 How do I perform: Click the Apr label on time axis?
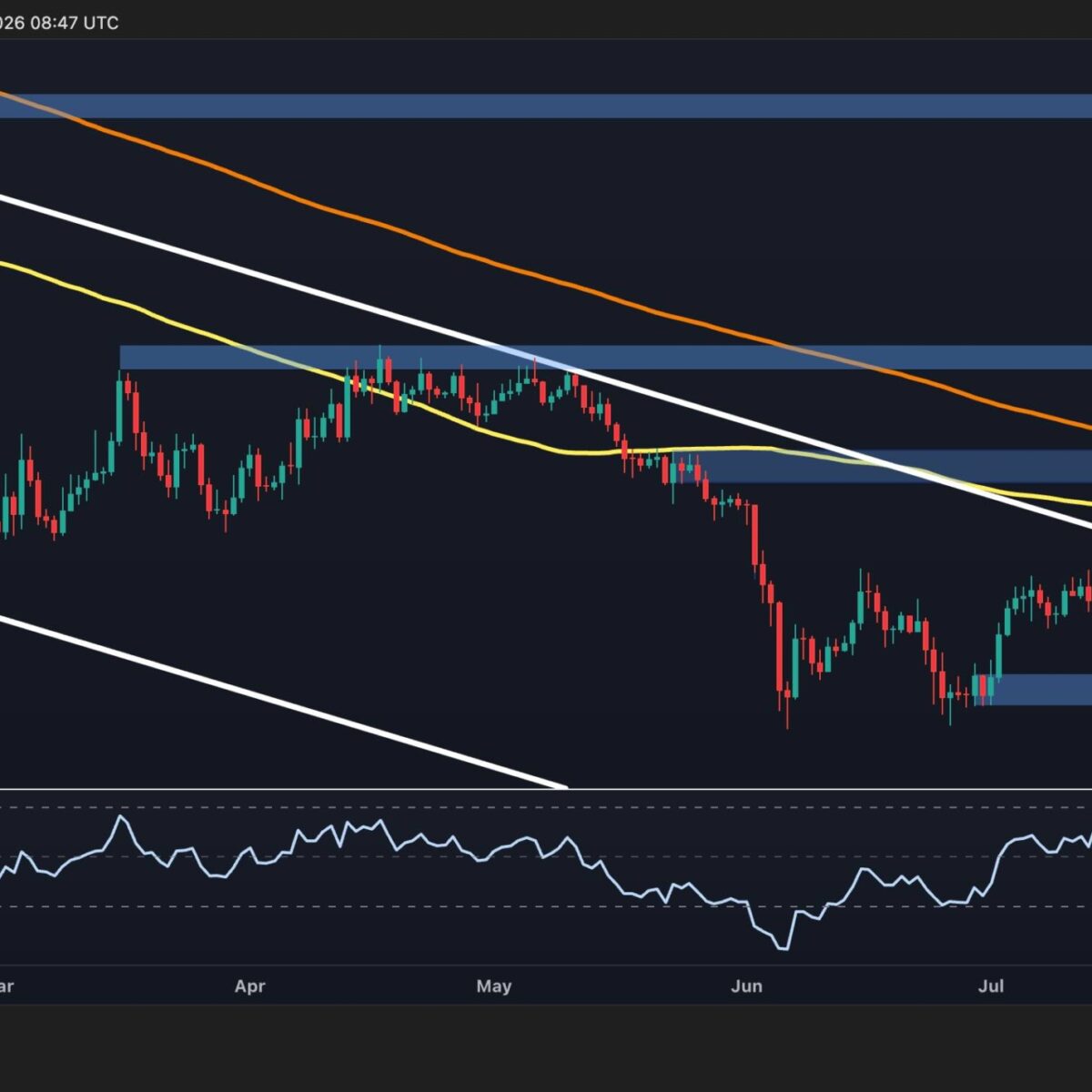pos(249,986)
